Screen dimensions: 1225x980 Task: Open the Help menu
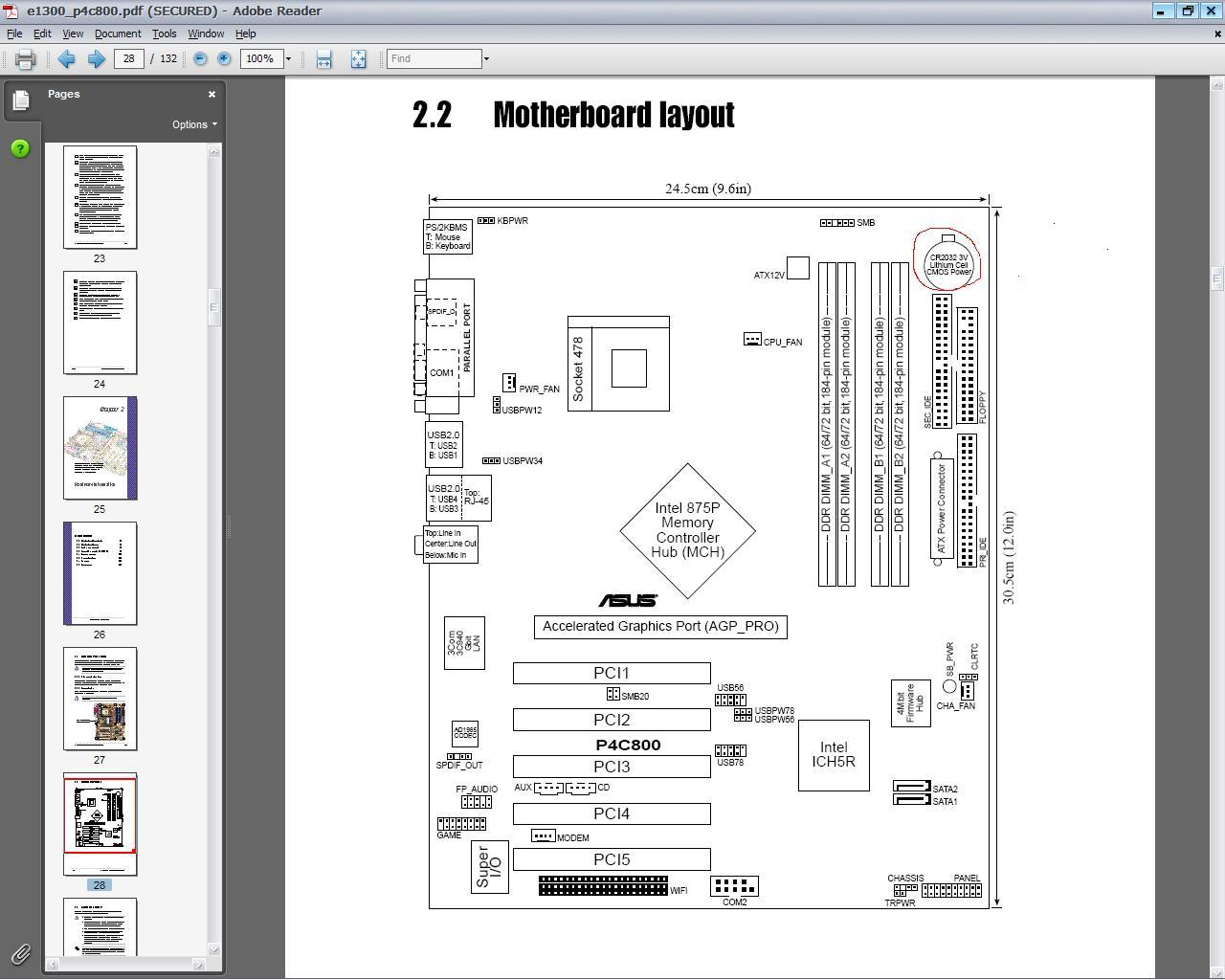(245, 33)
